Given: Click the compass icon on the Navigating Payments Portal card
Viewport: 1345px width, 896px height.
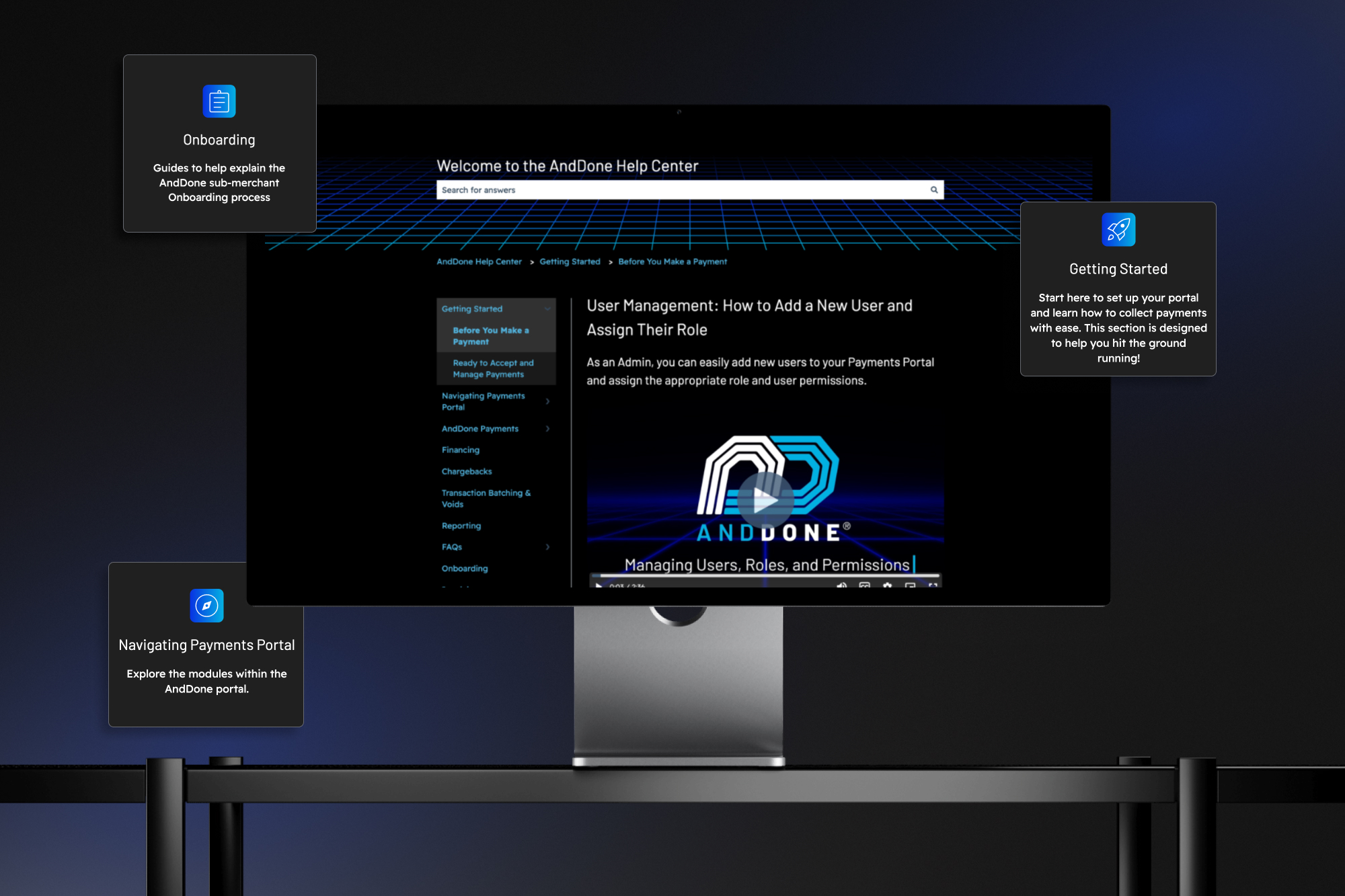Looking at the screenshot, I should (x=206, y=606).
